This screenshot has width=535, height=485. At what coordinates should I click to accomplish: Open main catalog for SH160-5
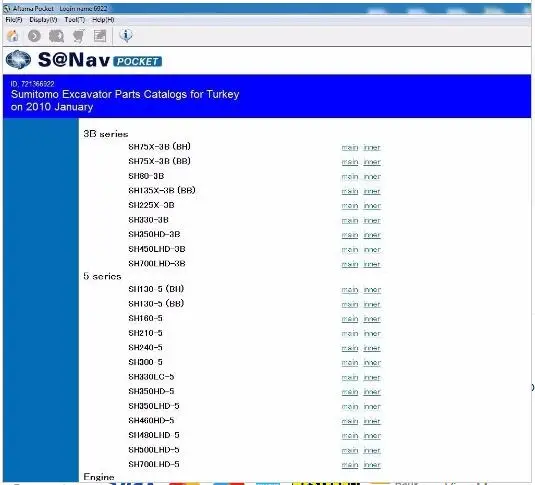[350, 319]
